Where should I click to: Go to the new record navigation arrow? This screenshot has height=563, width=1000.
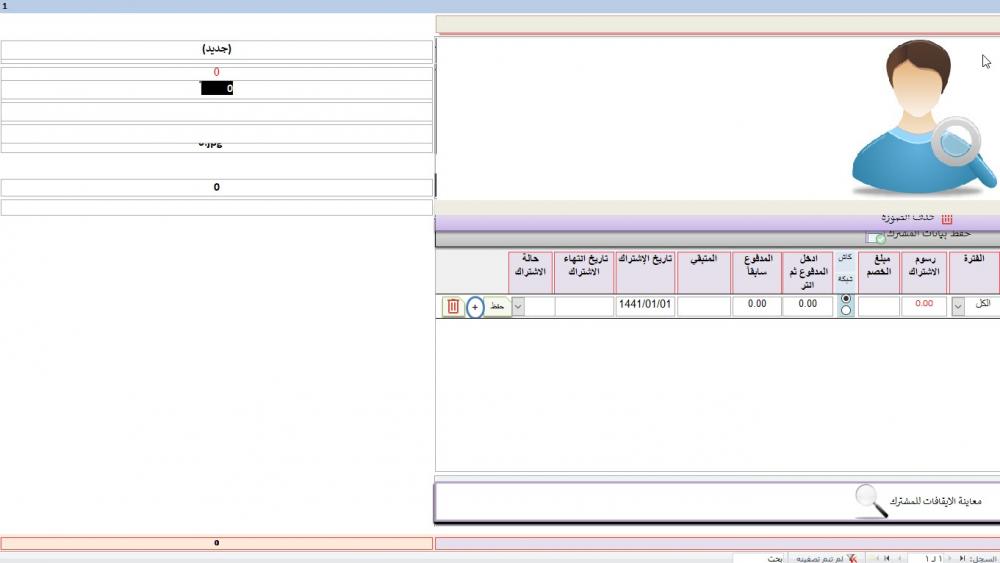(873, 558)
